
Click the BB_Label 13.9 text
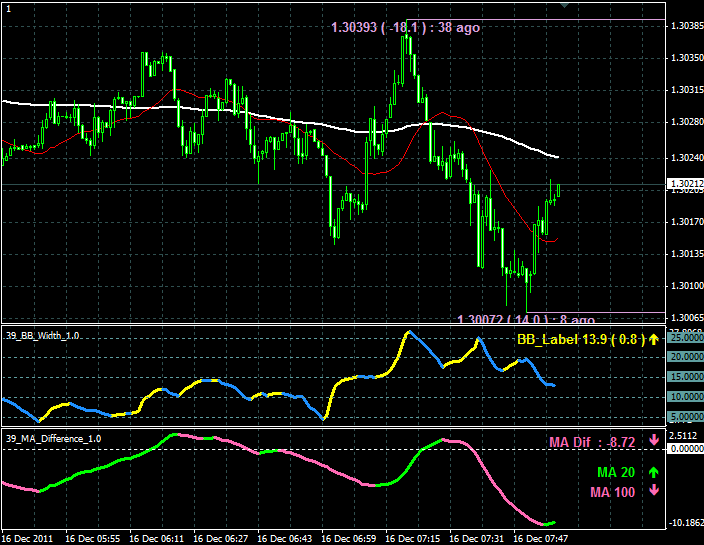pyautogui.click(x=580, y=340)
